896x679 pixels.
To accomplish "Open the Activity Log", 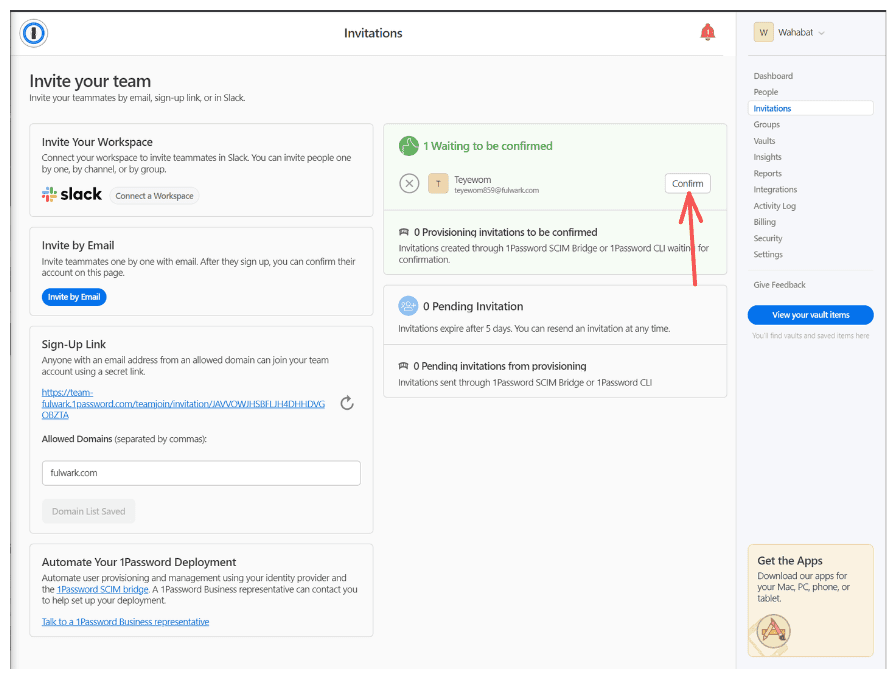I will pyautogui.click(x=775, y=205).
